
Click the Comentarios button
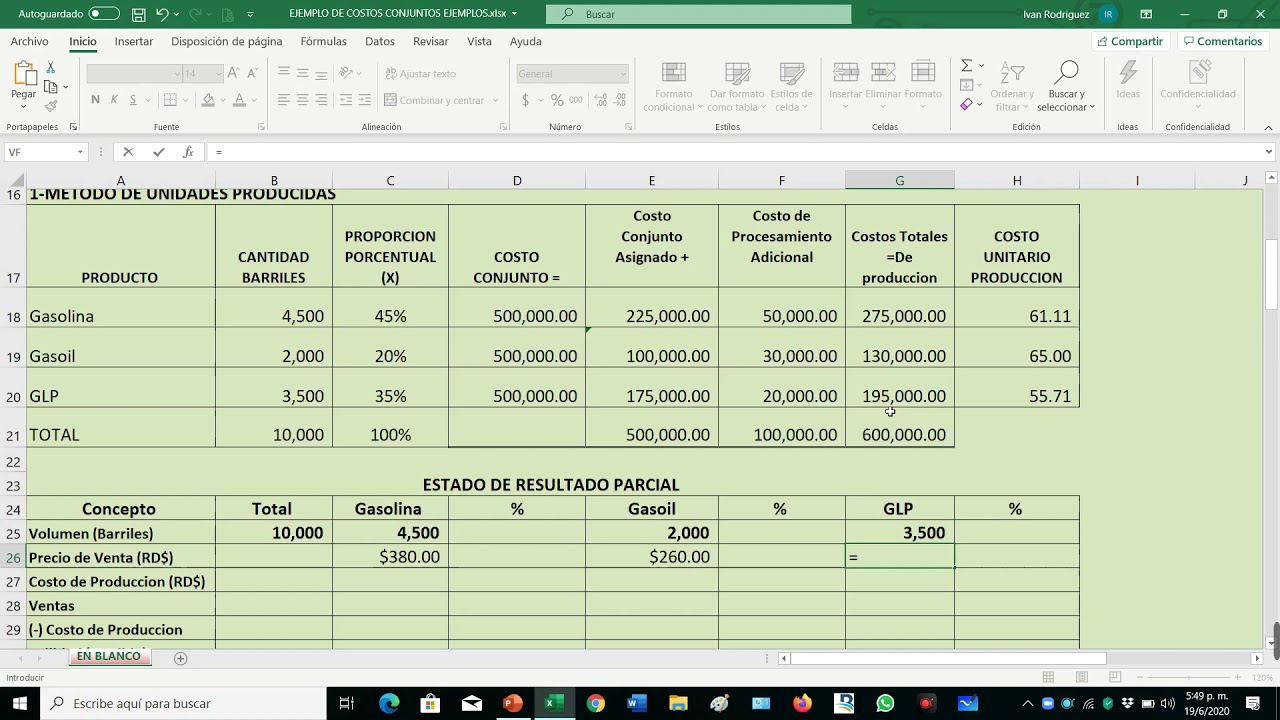point(1222,41)
